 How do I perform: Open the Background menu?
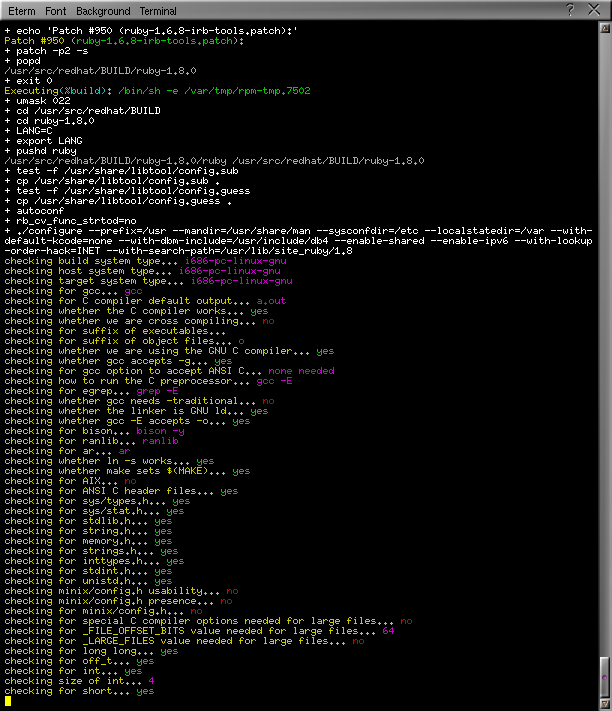pos(103,11)
